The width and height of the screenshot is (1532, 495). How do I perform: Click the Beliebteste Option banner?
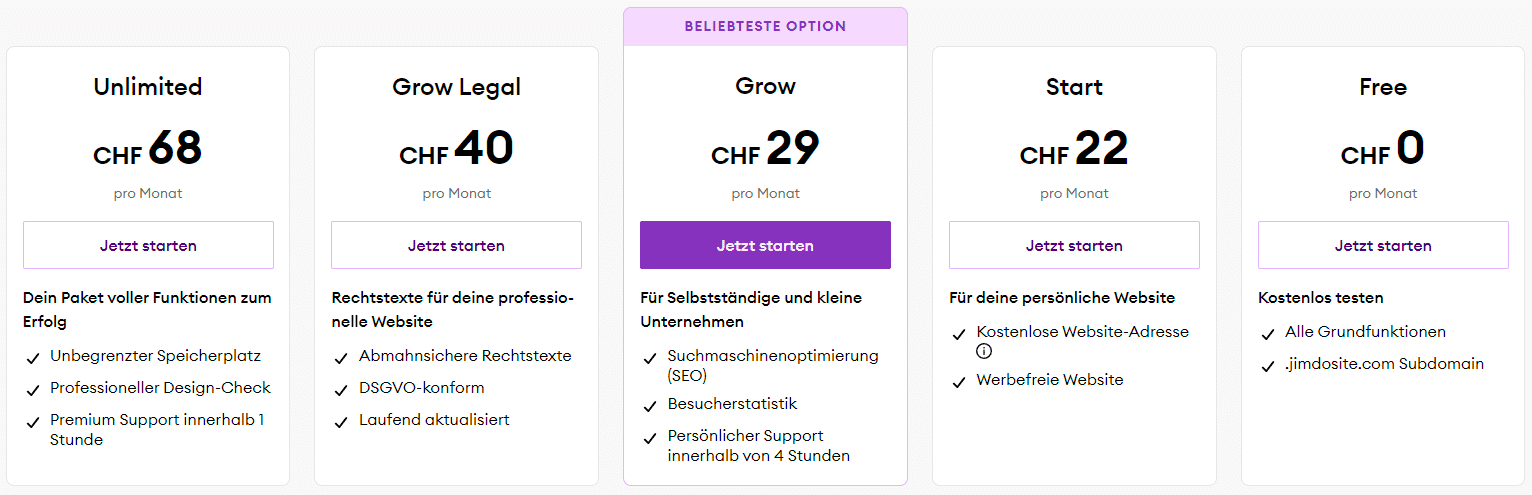click(765, 26)
